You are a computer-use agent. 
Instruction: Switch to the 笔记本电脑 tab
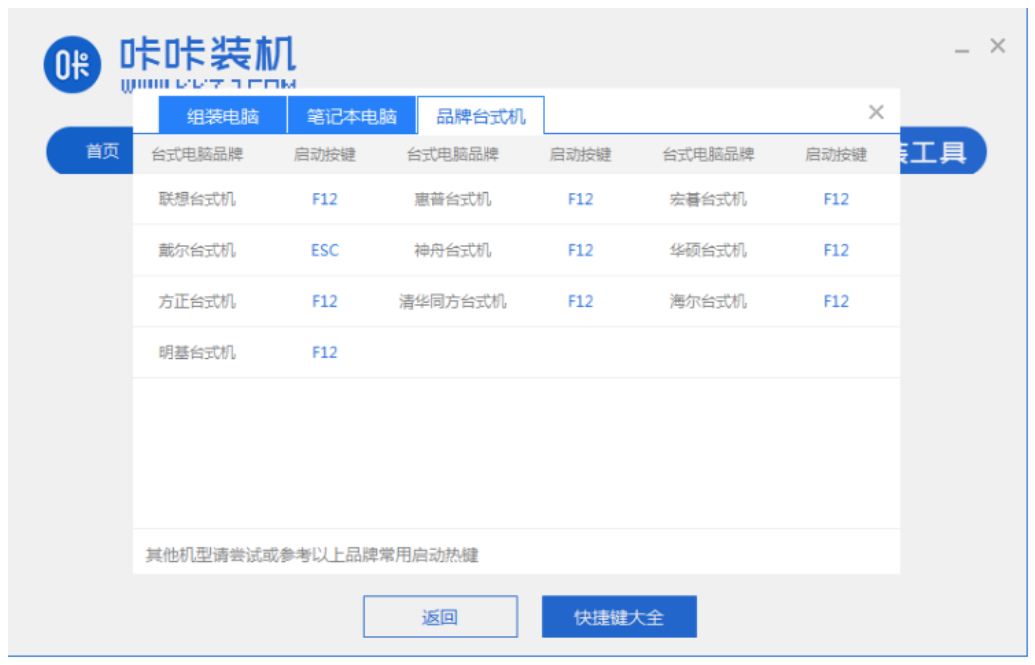(x=352, y=116)
